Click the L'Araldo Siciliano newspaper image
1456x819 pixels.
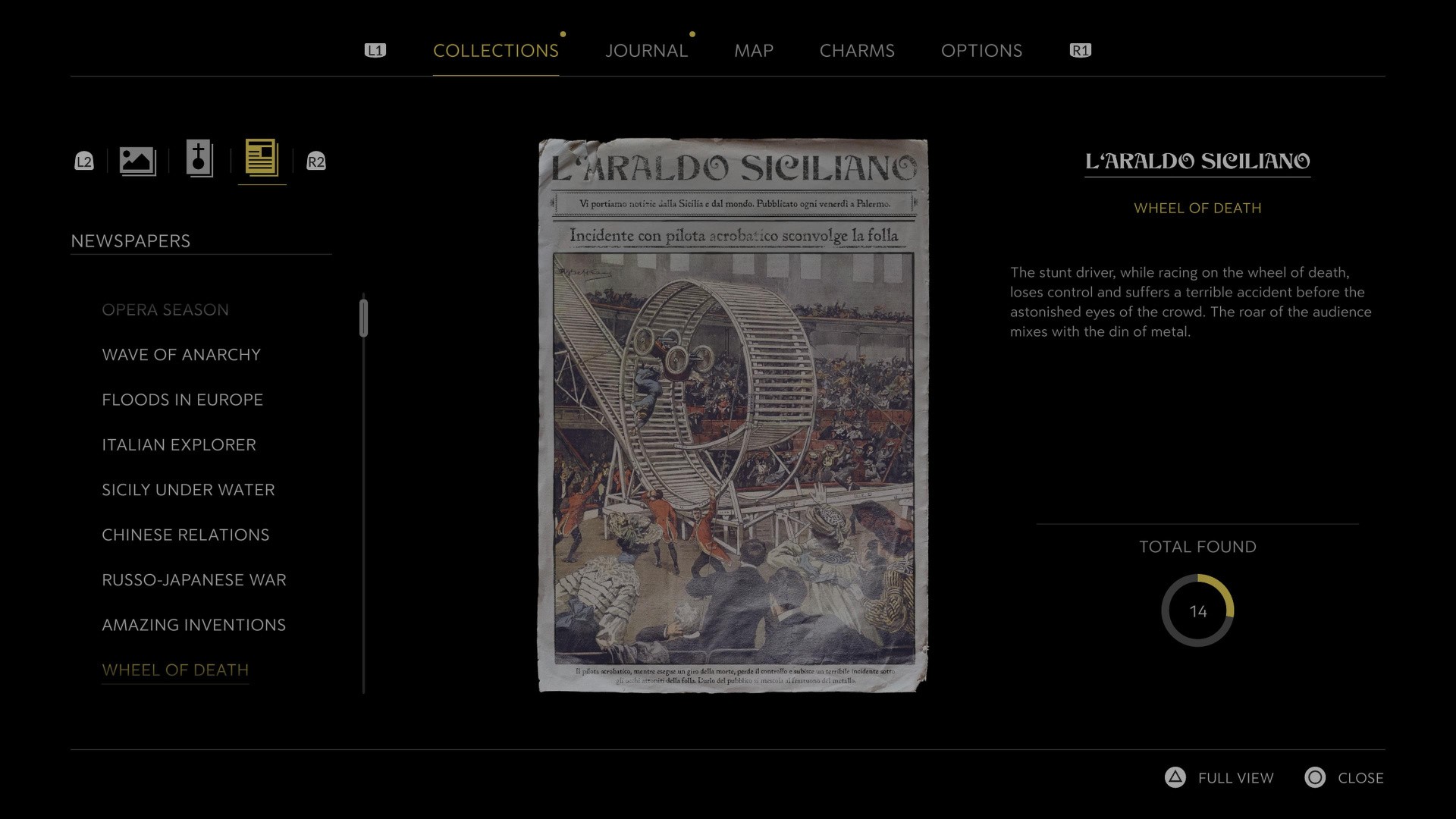733,416
